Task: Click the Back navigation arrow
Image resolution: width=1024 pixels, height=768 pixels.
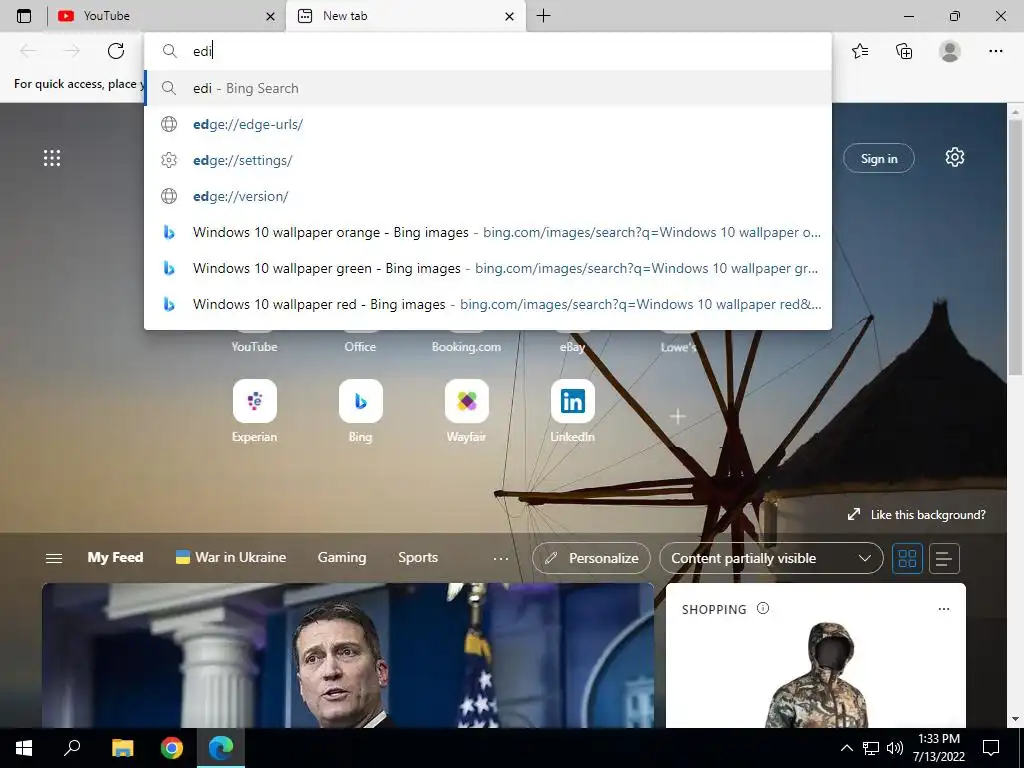Action: click(x=28, y=51)
